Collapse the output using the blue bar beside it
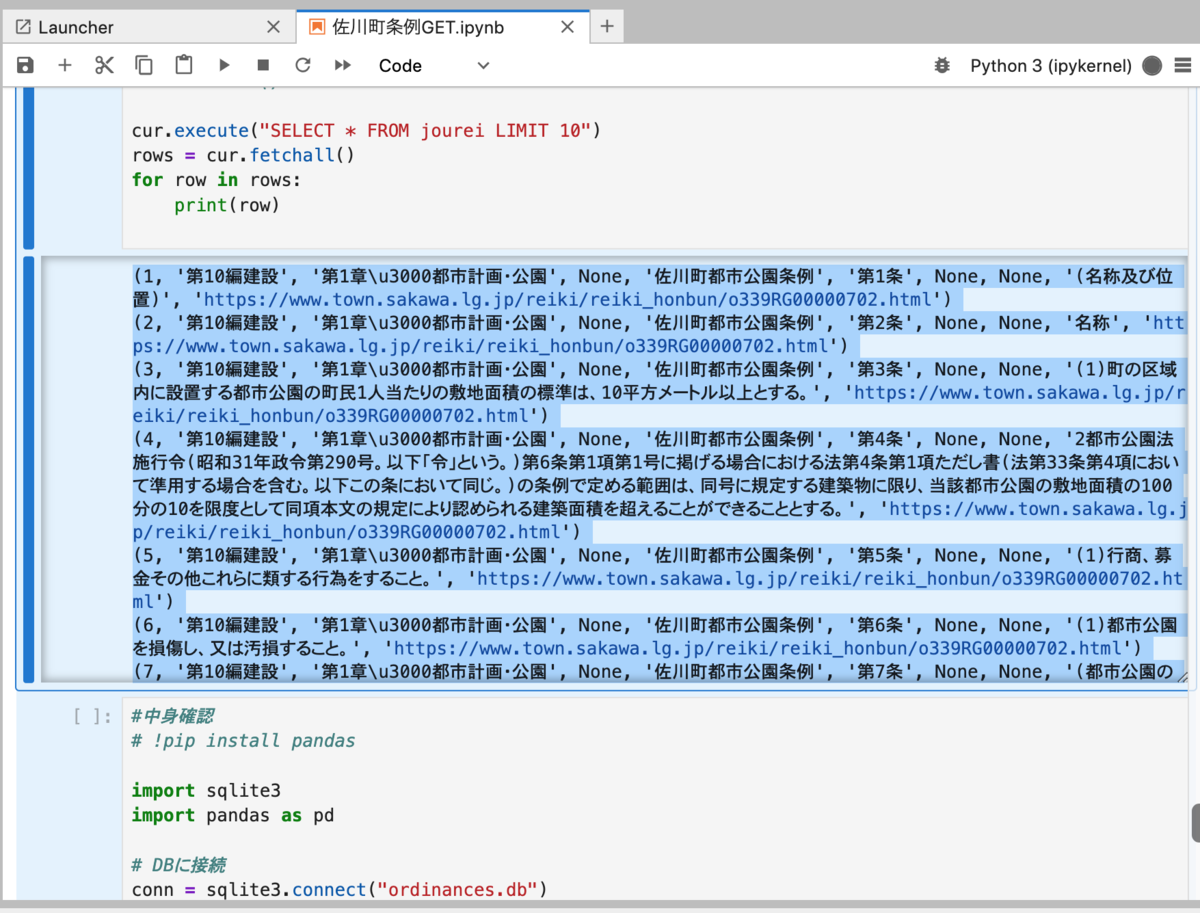The image size is (1200, 913). pyautogui.click(x=29, y=470)
